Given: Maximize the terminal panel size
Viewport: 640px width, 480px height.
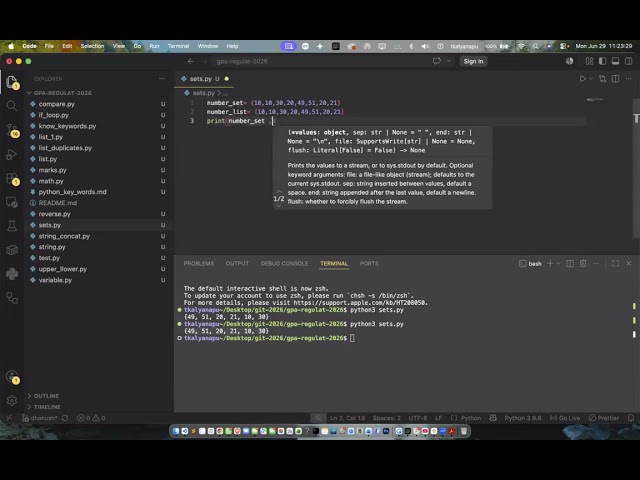Looking at the screenshot, I should click(x=616, y=264).
